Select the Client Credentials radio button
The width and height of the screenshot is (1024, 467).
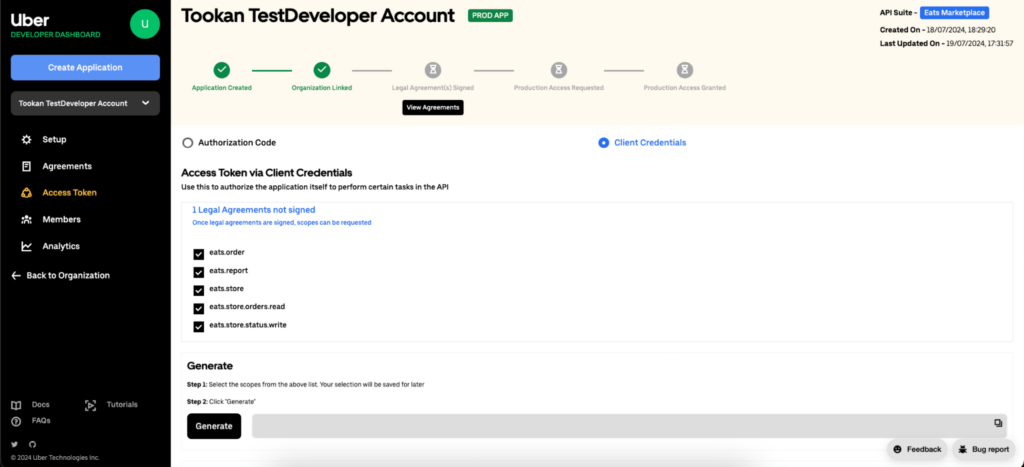click(x=603, y=142)
